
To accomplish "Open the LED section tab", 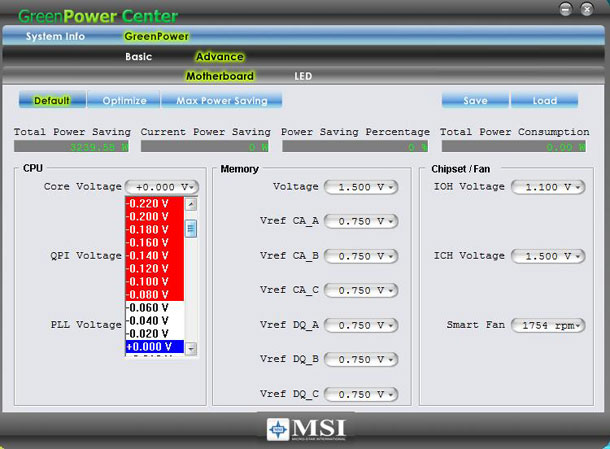I will [303, 76].
